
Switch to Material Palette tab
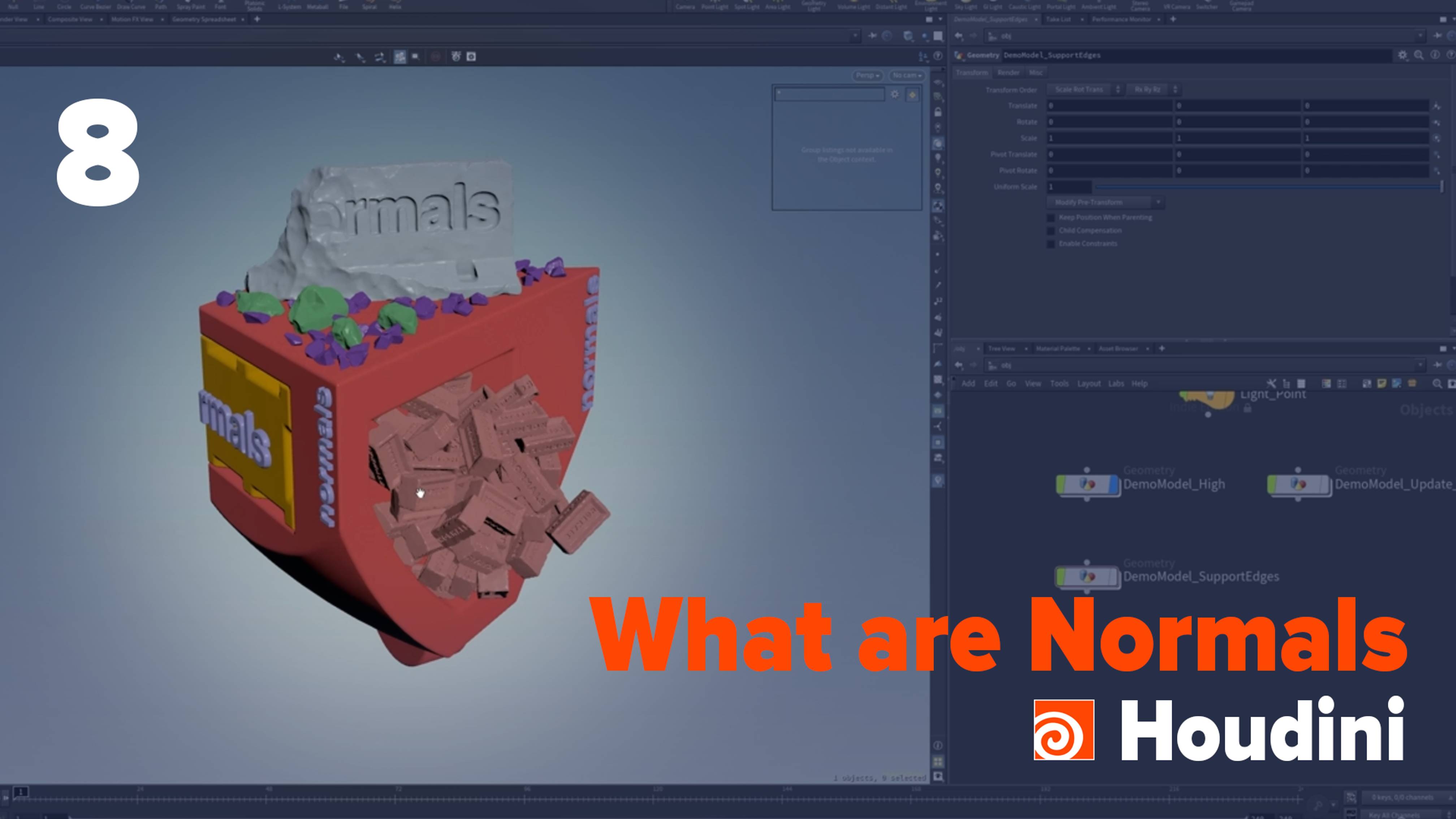1058,349
